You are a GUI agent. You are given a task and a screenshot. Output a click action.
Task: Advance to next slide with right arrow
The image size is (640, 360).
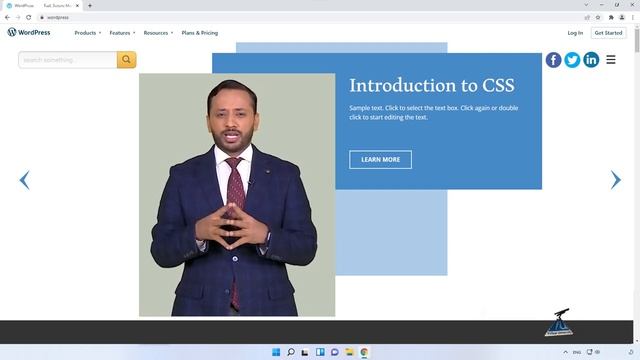point(616,180)
